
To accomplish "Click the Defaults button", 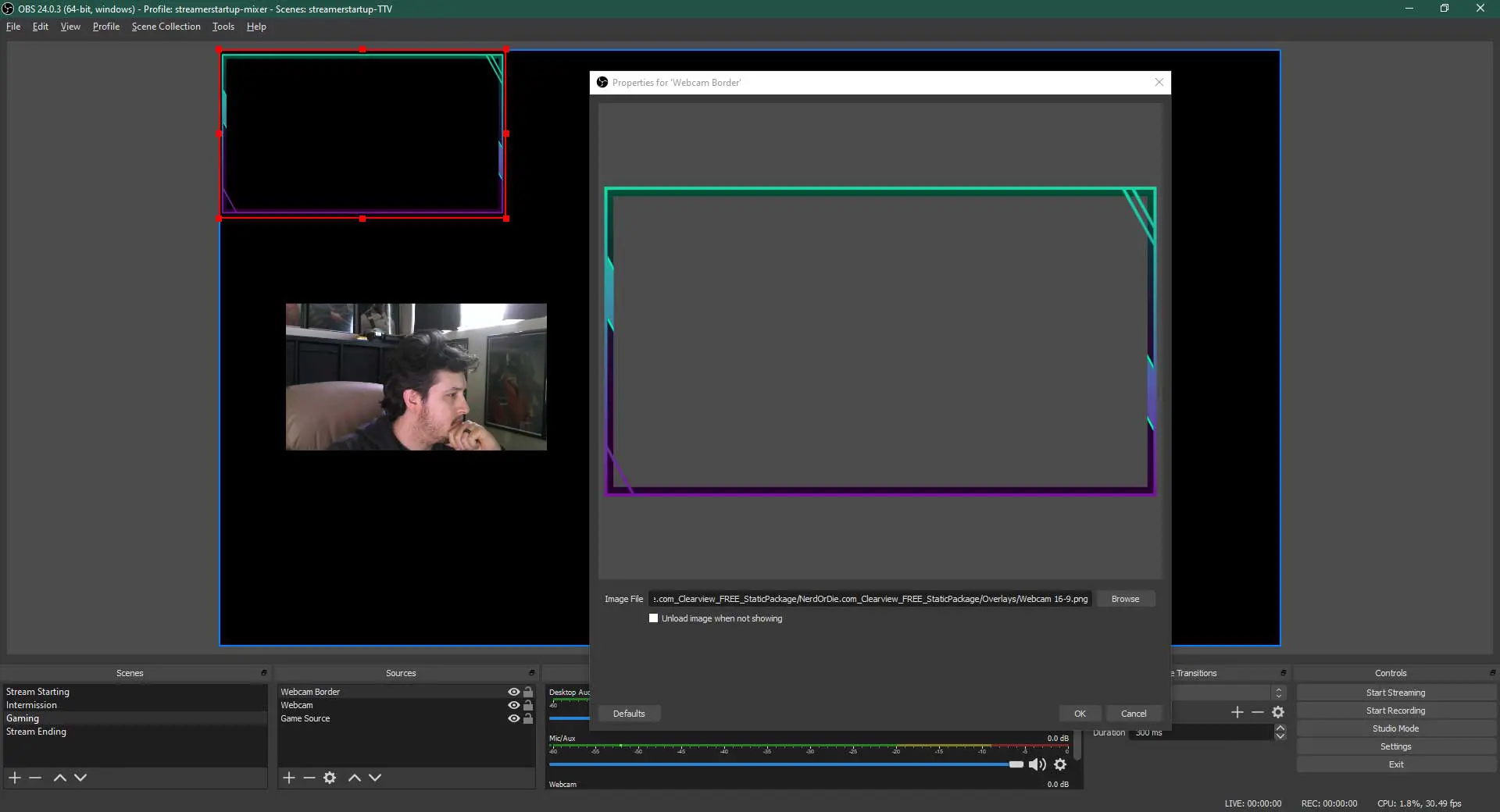I will click(x=629, y=714).
